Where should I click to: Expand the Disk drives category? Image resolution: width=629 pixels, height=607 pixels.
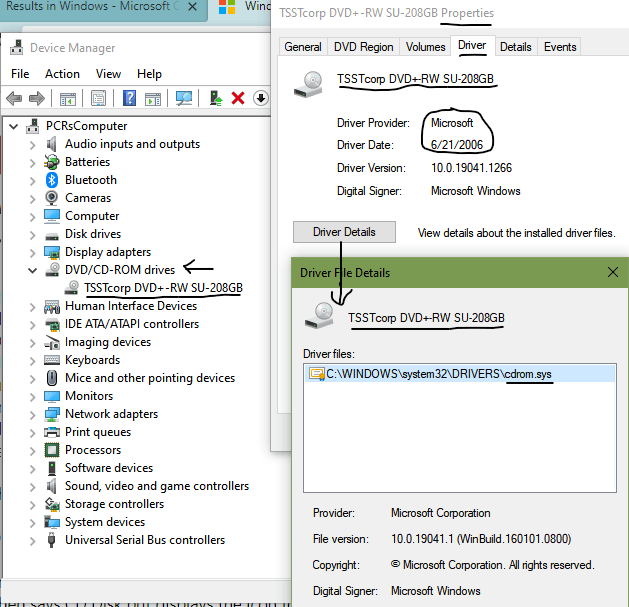click(x=32, y=235)
